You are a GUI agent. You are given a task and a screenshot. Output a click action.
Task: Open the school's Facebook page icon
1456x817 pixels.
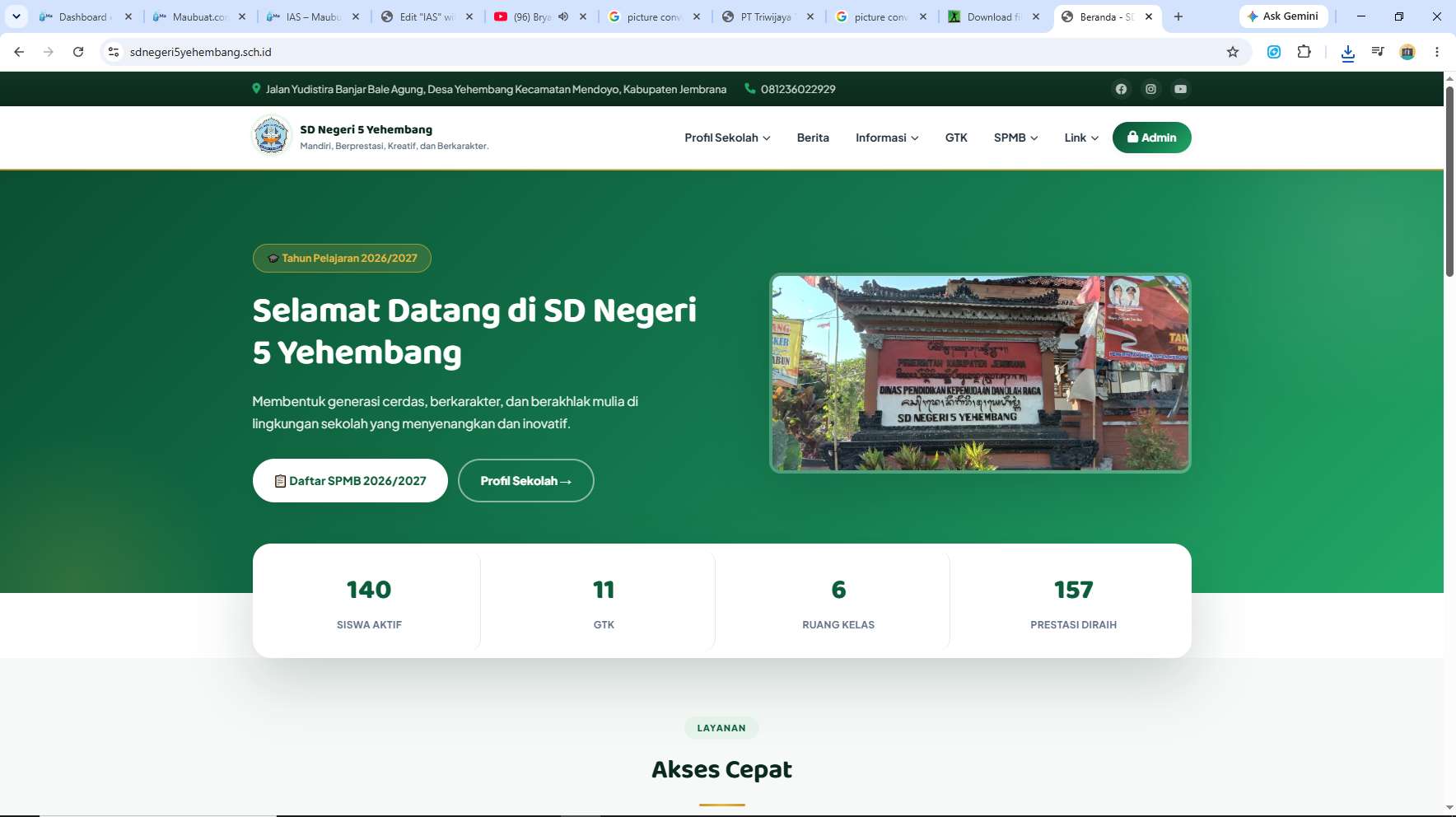(1121, 89)
